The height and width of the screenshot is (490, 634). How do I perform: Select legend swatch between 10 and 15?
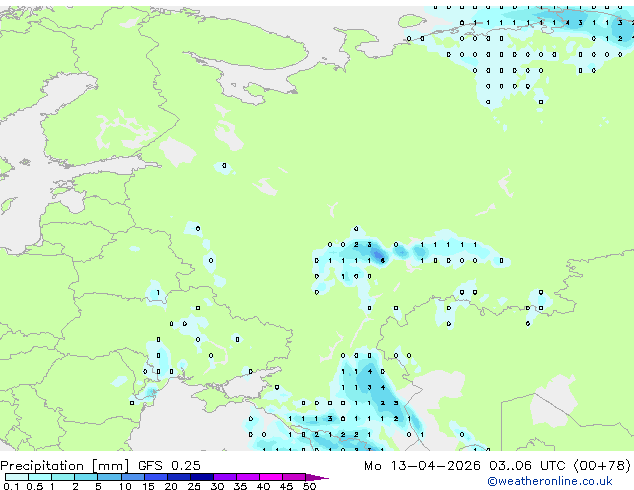[132, 477]
